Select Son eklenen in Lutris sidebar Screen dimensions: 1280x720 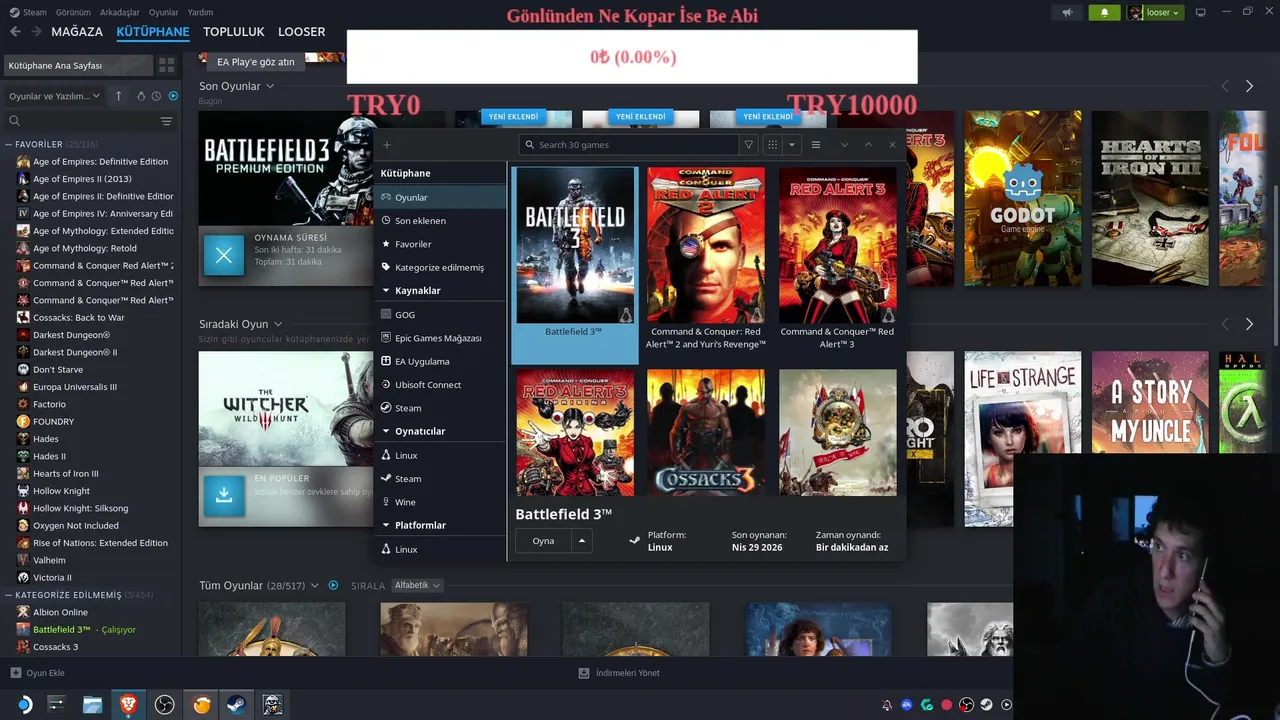point(441,220)
